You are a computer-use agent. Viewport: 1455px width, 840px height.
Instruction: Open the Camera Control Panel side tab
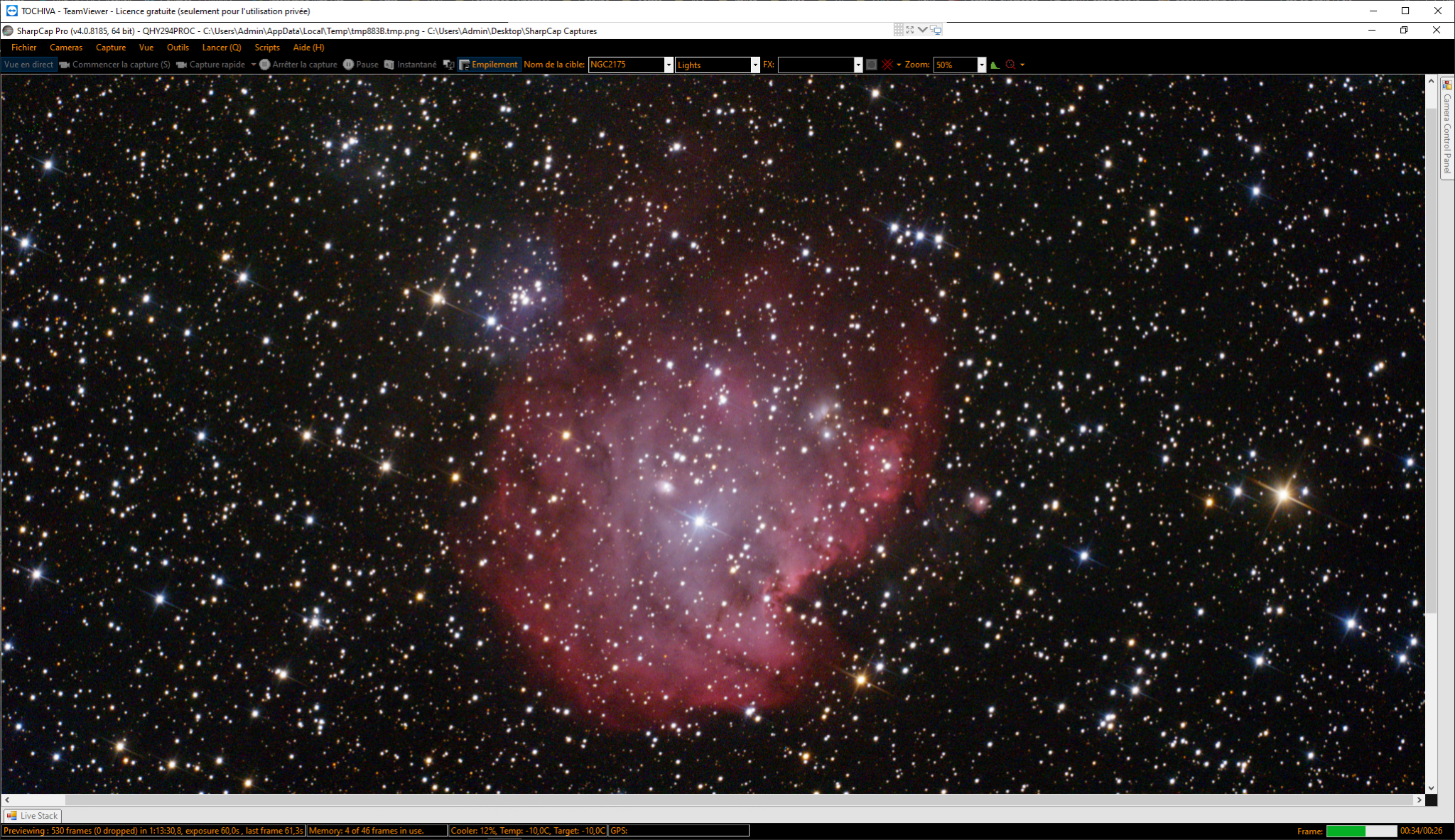(1446, 128)
